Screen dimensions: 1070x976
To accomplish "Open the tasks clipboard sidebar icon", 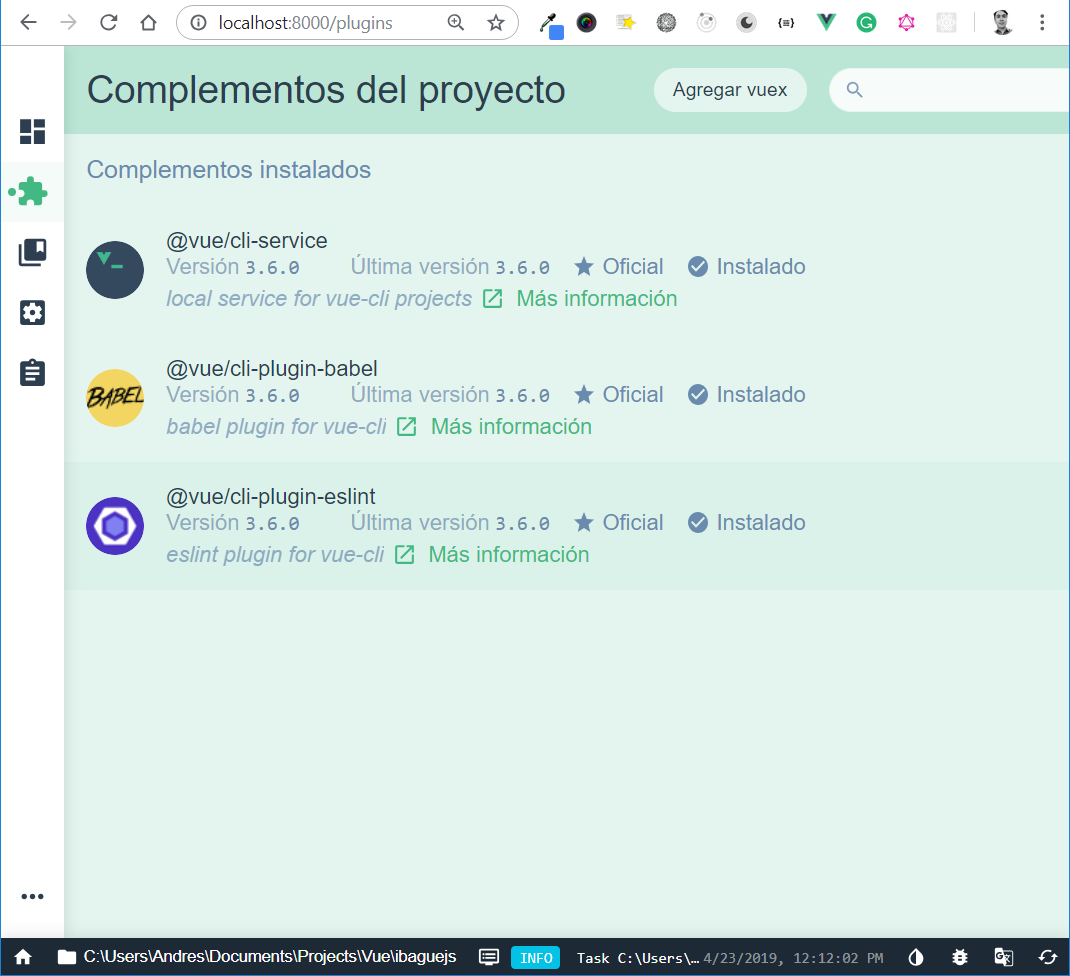I will (x=32, y=373).
